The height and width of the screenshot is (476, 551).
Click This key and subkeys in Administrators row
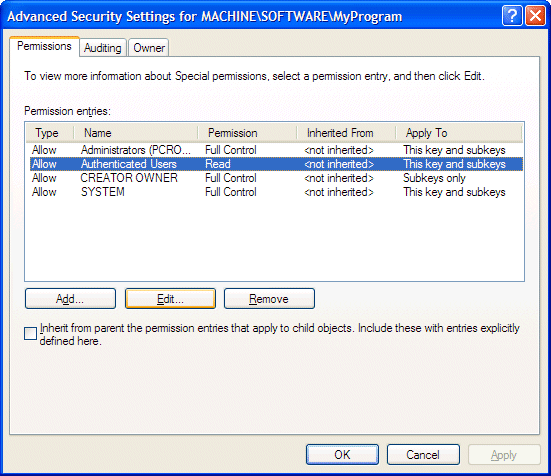454,150
